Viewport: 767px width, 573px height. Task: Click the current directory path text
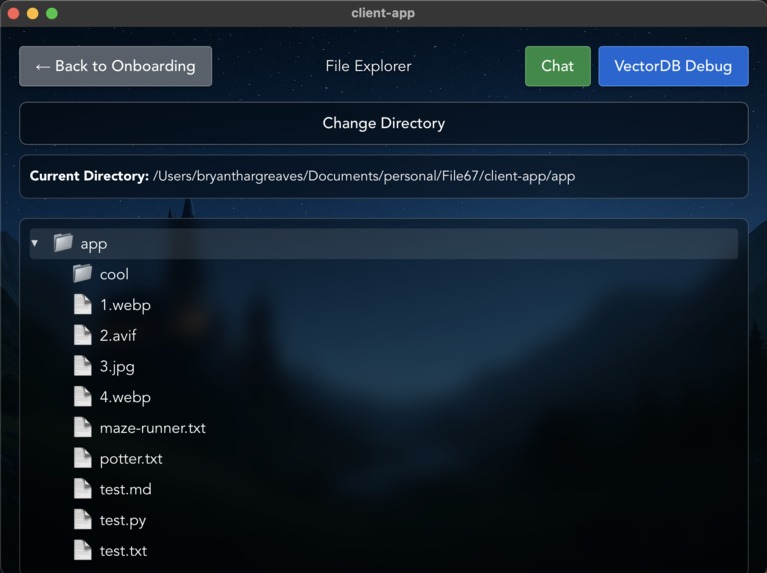[x=364, y=176]
